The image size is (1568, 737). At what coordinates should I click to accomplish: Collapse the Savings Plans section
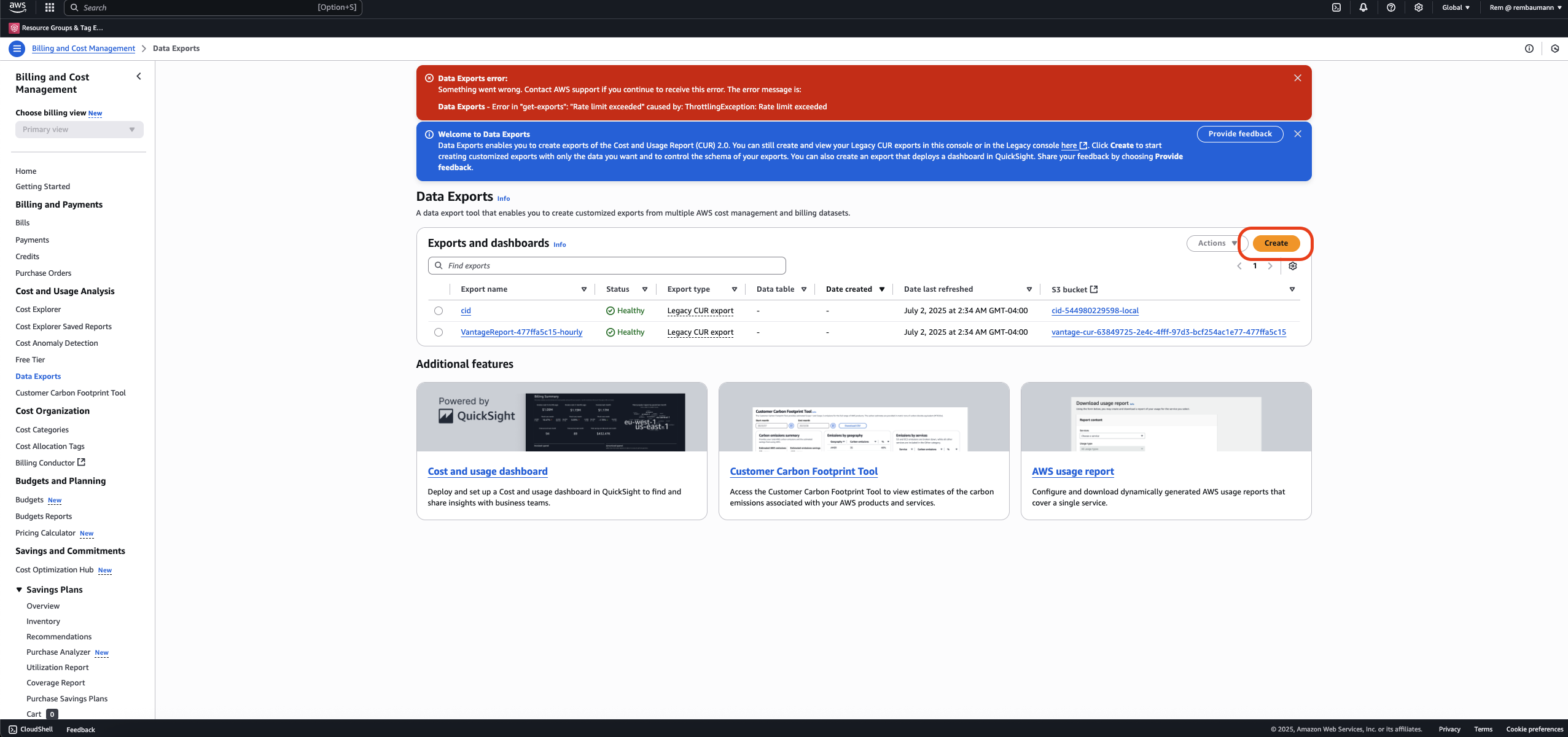[19, 590]
